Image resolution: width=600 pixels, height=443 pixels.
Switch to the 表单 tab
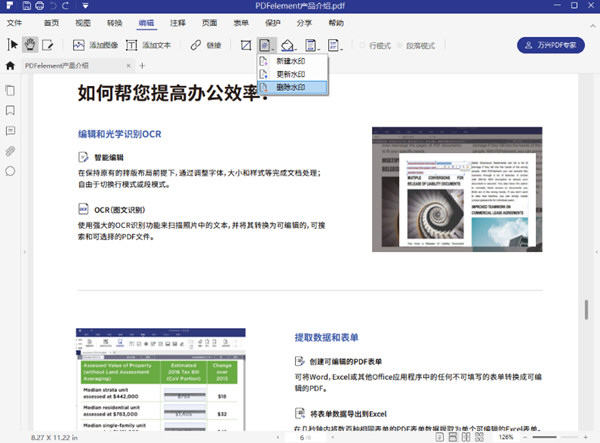coord(241,23)
